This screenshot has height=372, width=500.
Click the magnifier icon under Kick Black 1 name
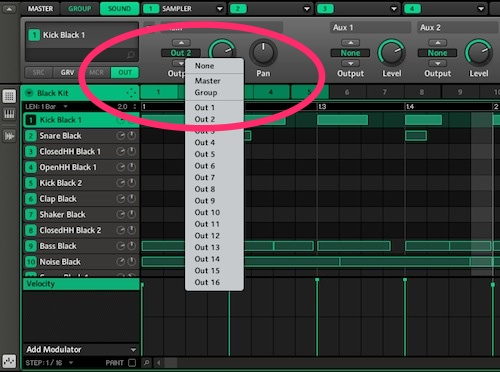pos(130,55)
